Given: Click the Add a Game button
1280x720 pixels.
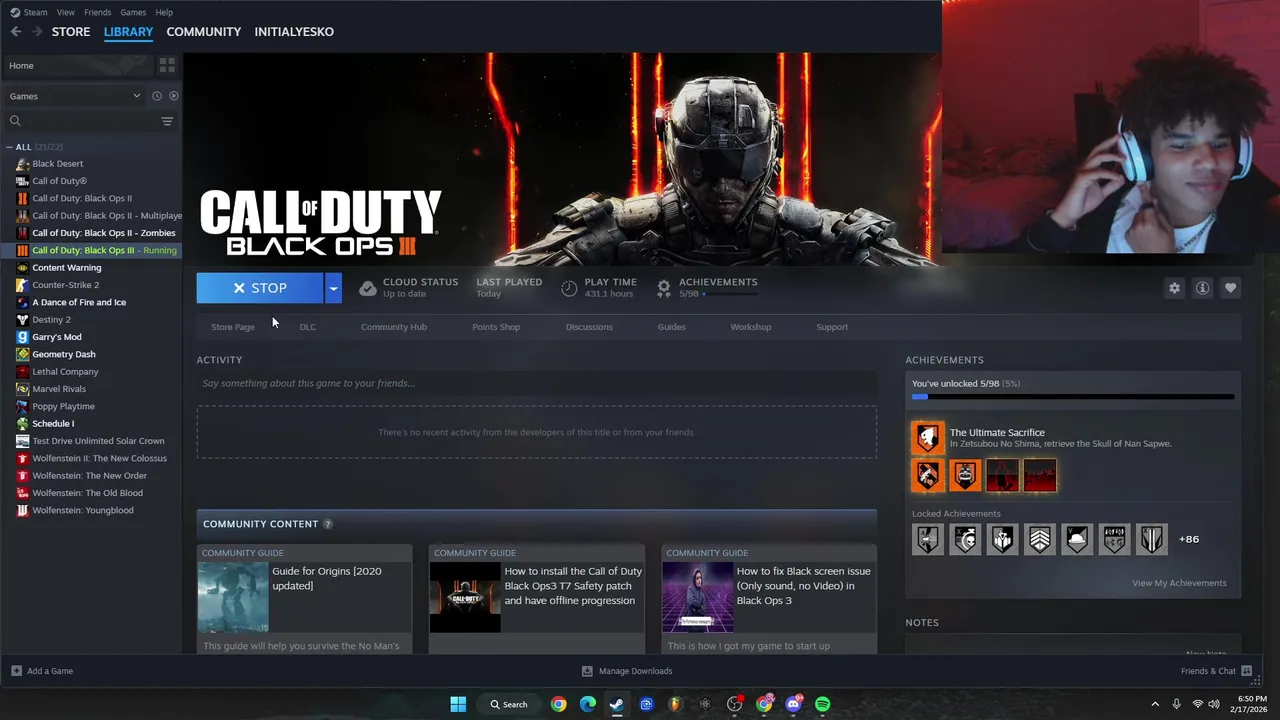Looking at the screenshot, I should (42, 671).
